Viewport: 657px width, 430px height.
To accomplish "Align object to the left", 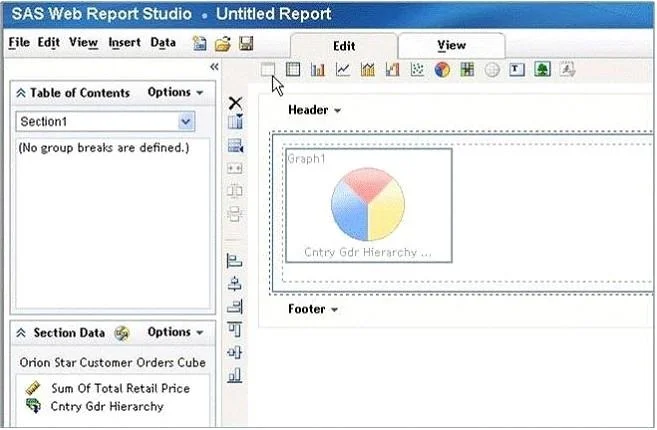I will 234,261.
